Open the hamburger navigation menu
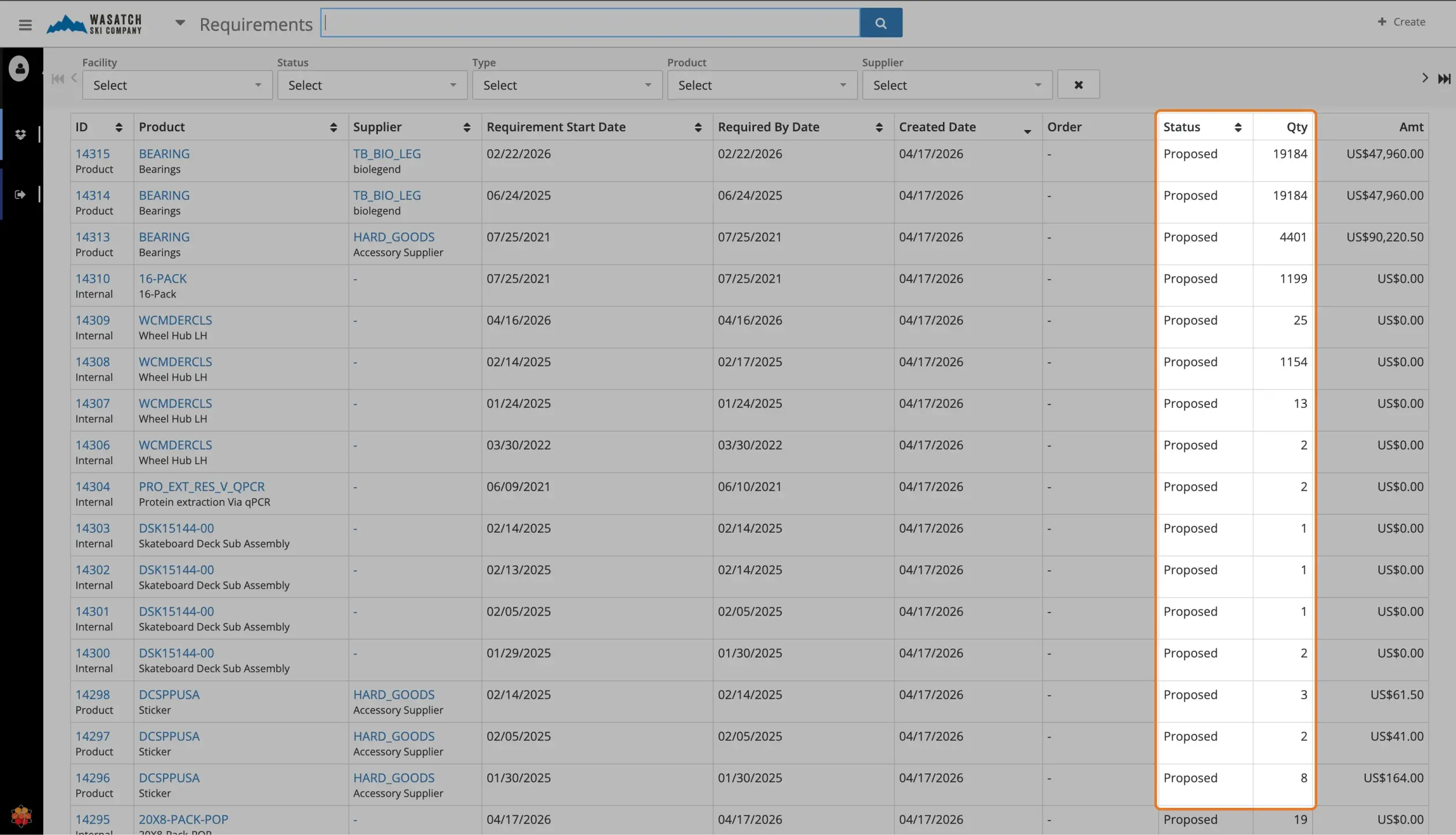Image resolution: width=1456 pixels, height=835 pixels. point(25,24)
